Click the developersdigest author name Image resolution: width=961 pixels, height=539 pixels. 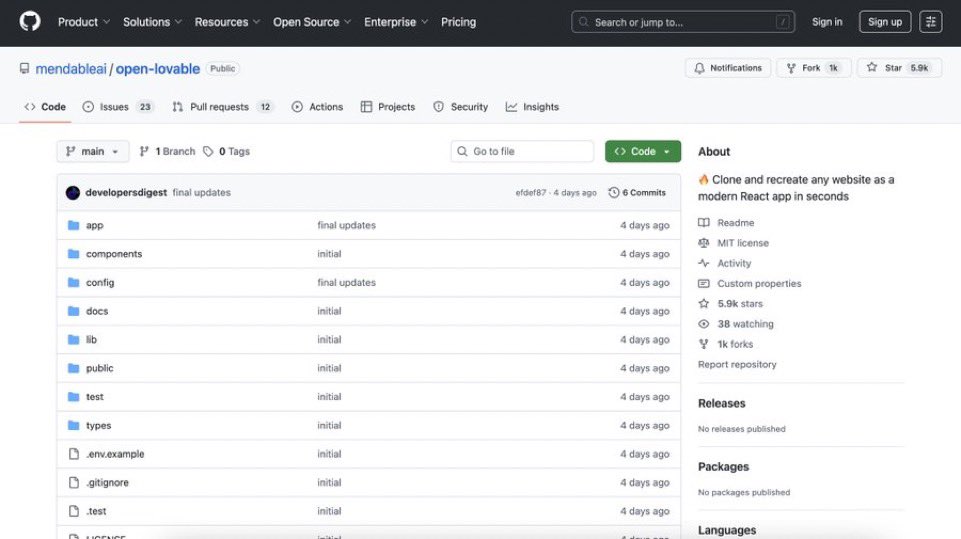click(126, 193)
